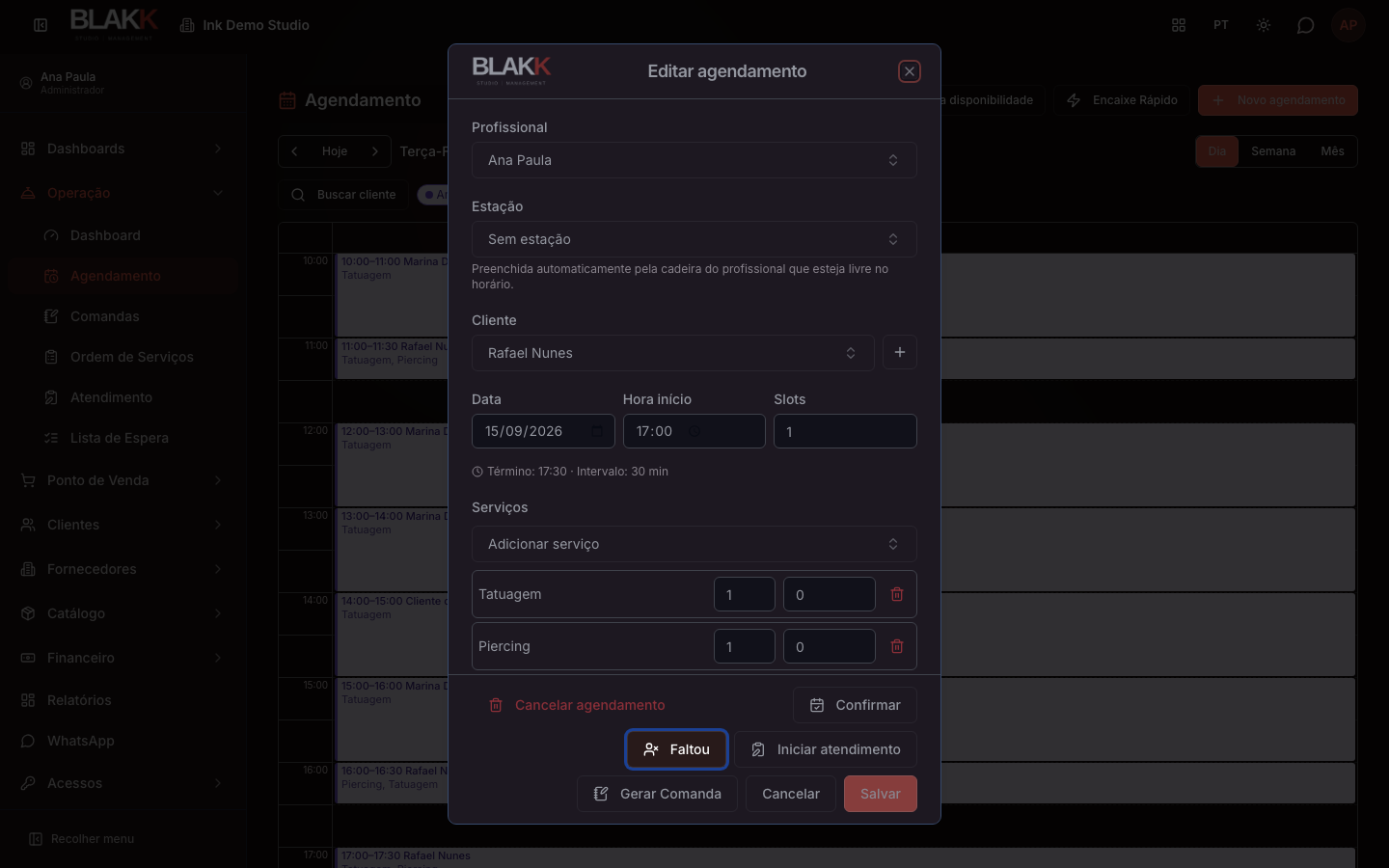Open the calendar picker icon in Data field
Viewport: 1389px width, 868px height.
[x=597, y=431]
